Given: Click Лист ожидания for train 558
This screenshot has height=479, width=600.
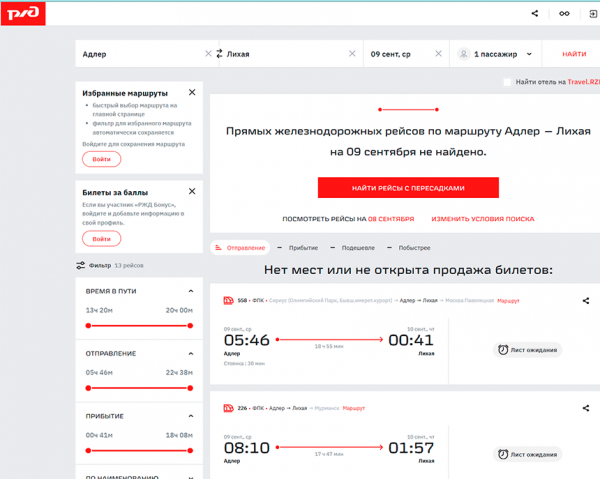Looking at the screenshot, I should [528, 350].
